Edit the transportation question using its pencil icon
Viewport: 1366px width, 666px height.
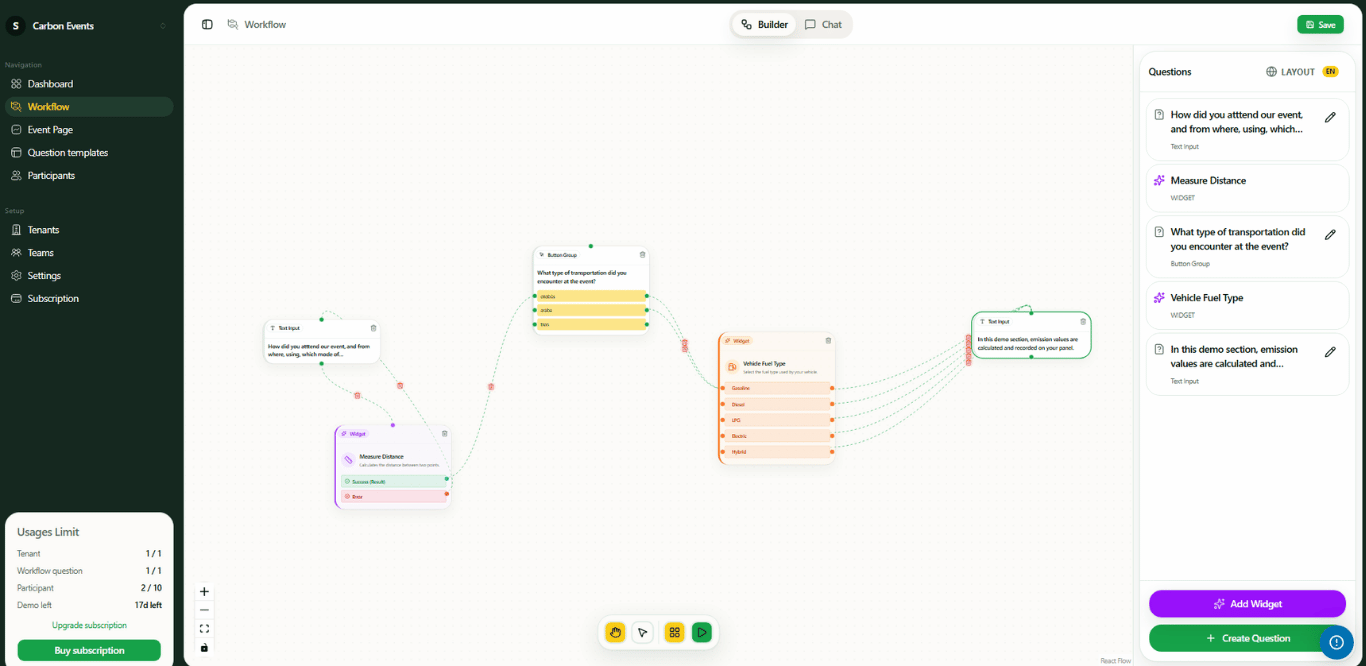(x=1331, y=235)
